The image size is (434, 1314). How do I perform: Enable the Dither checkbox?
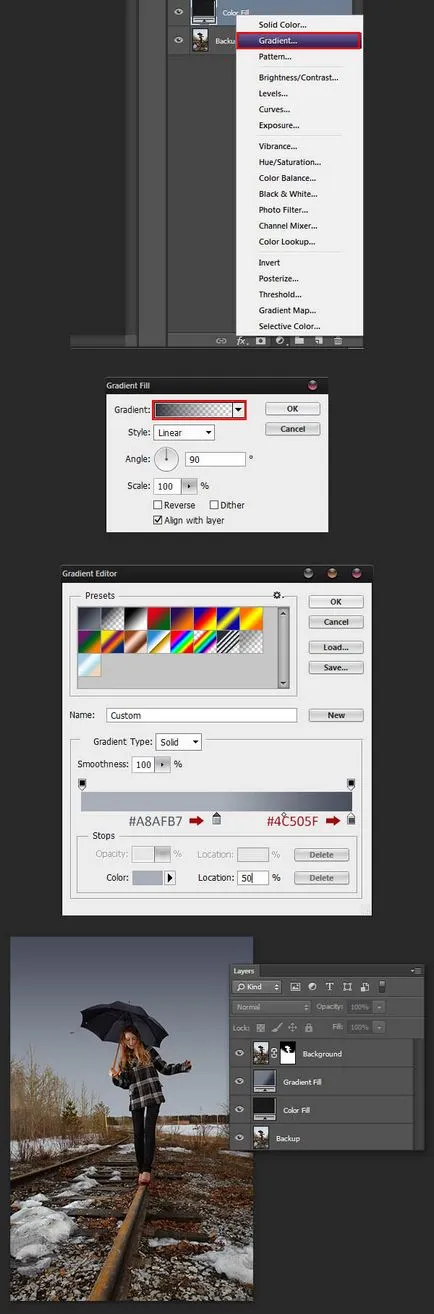click(214, 505)
